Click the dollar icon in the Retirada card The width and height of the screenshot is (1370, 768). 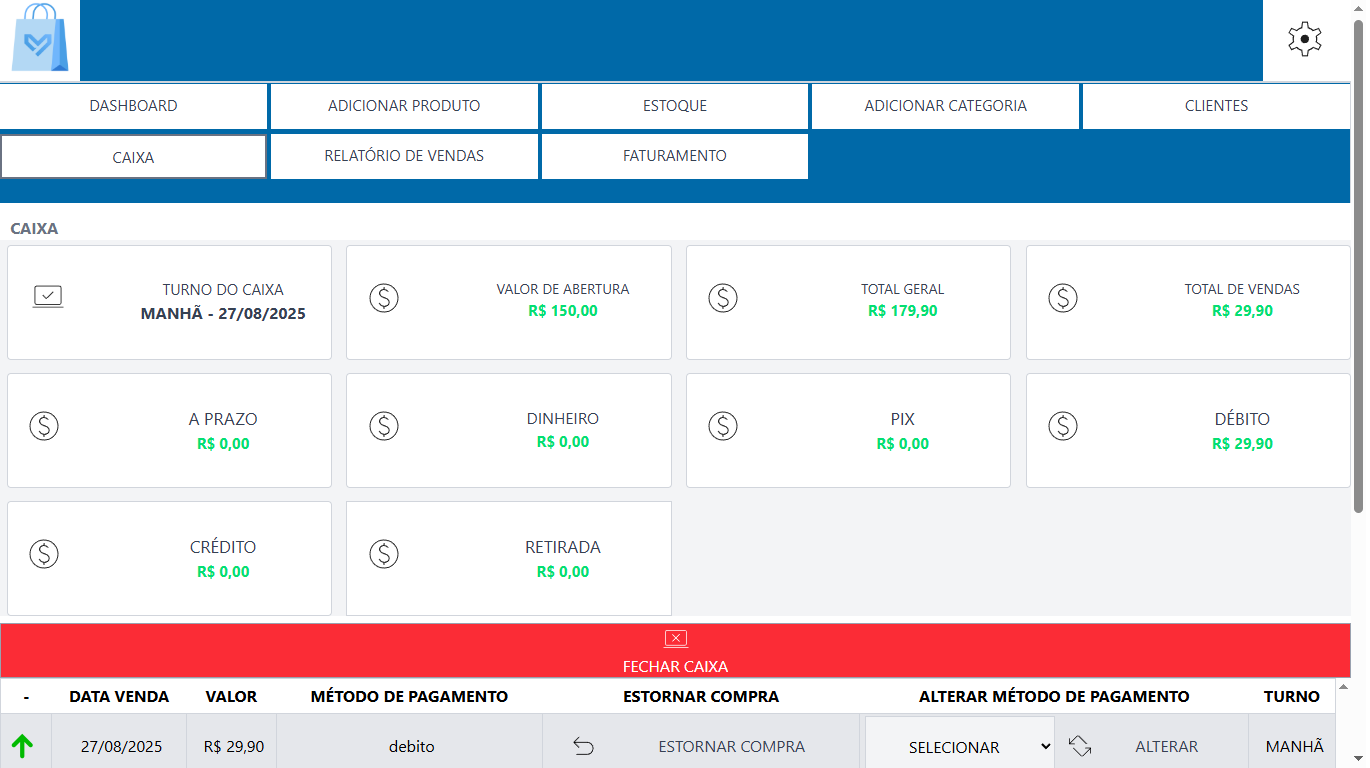click(384, 553)
